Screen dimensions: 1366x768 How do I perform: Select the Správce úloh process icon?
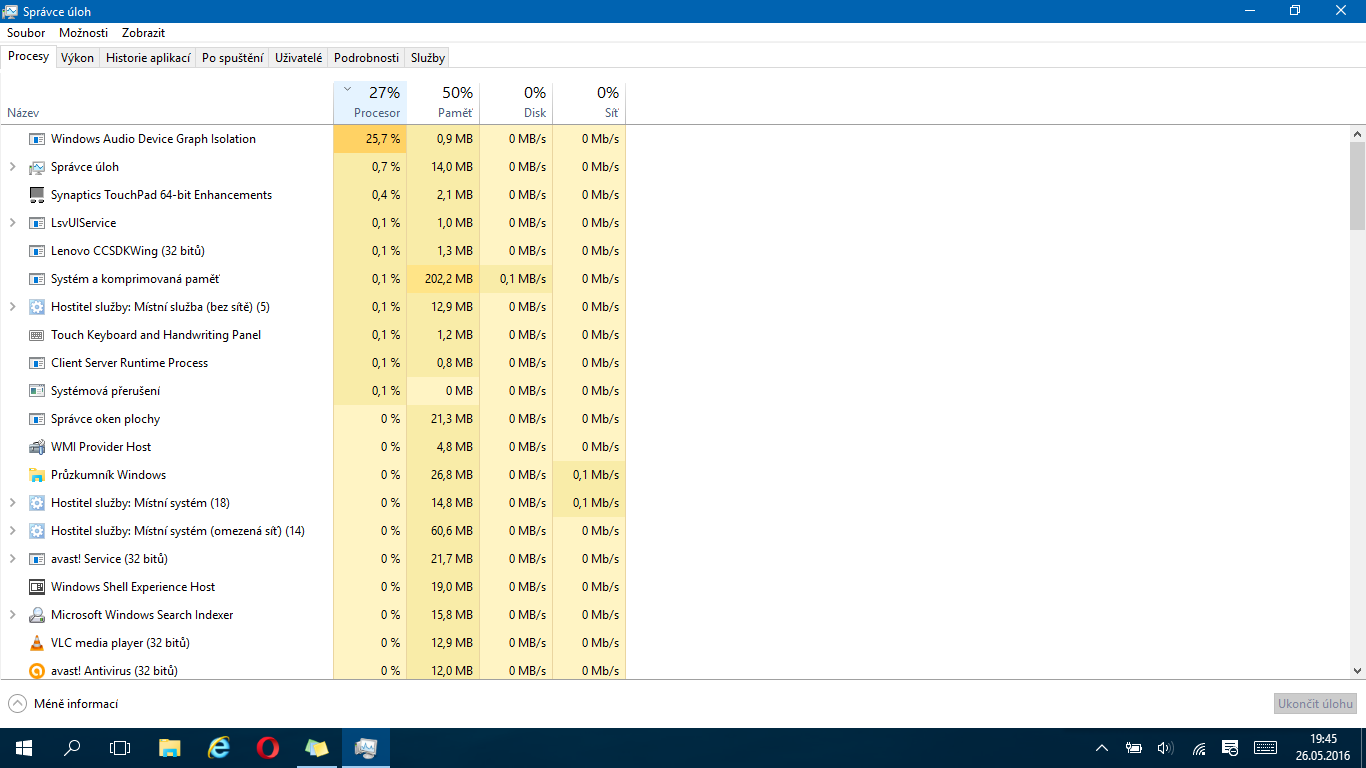pyautogui.click(x=37, y=167)
